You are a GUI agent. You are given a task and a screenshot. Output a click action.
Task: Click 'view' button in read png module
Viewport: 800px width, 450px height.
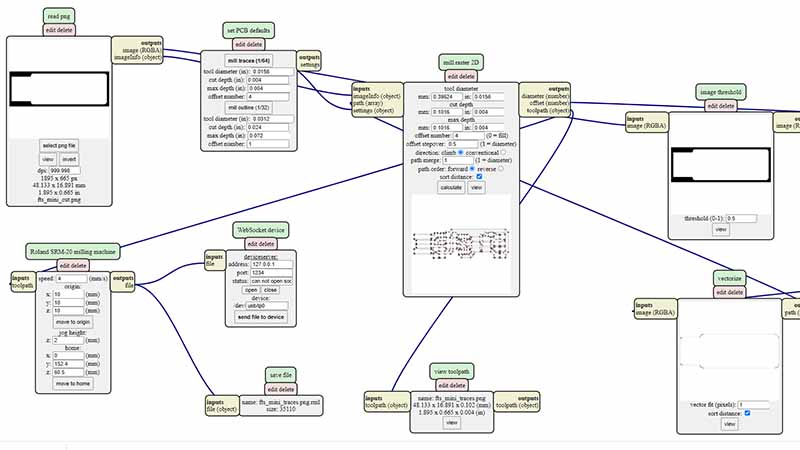click(x=48, y=159)
